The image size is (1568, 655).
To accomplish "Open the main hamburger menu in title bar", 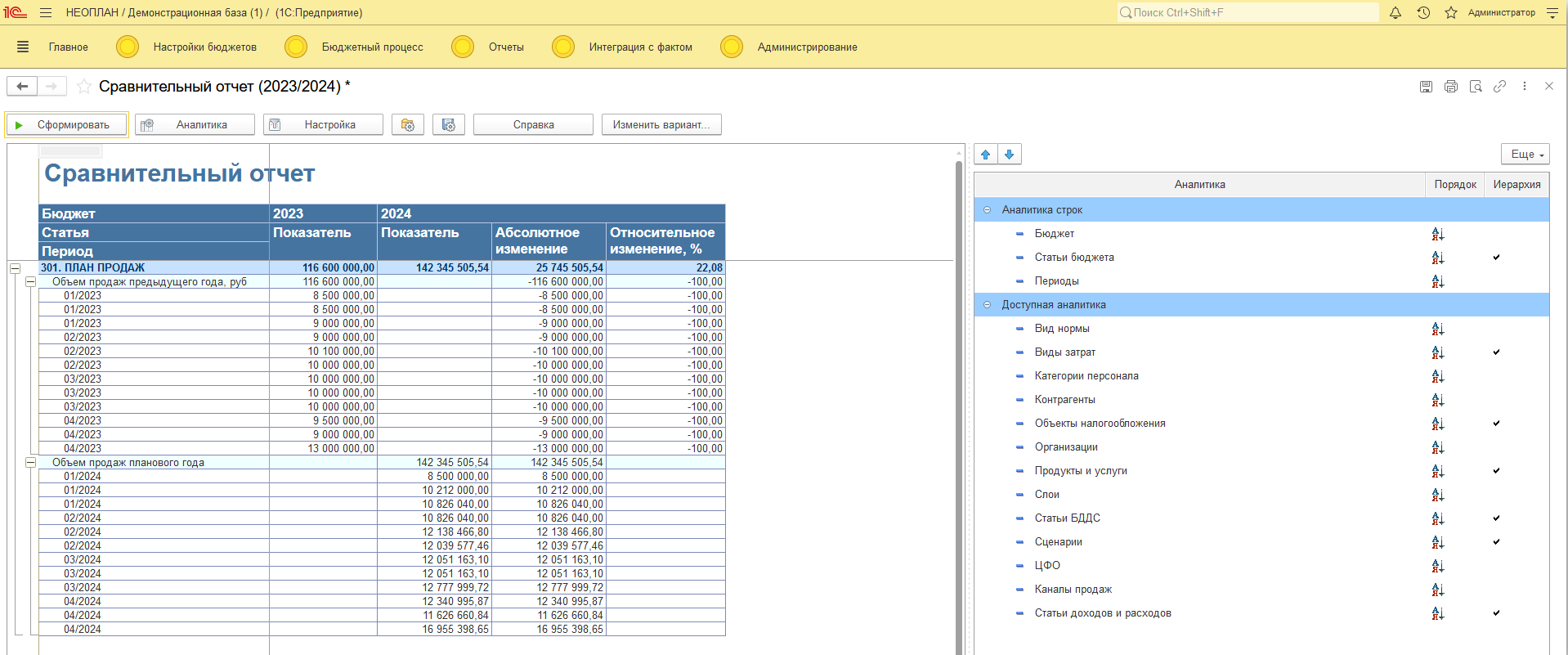I will pos(46,12).
